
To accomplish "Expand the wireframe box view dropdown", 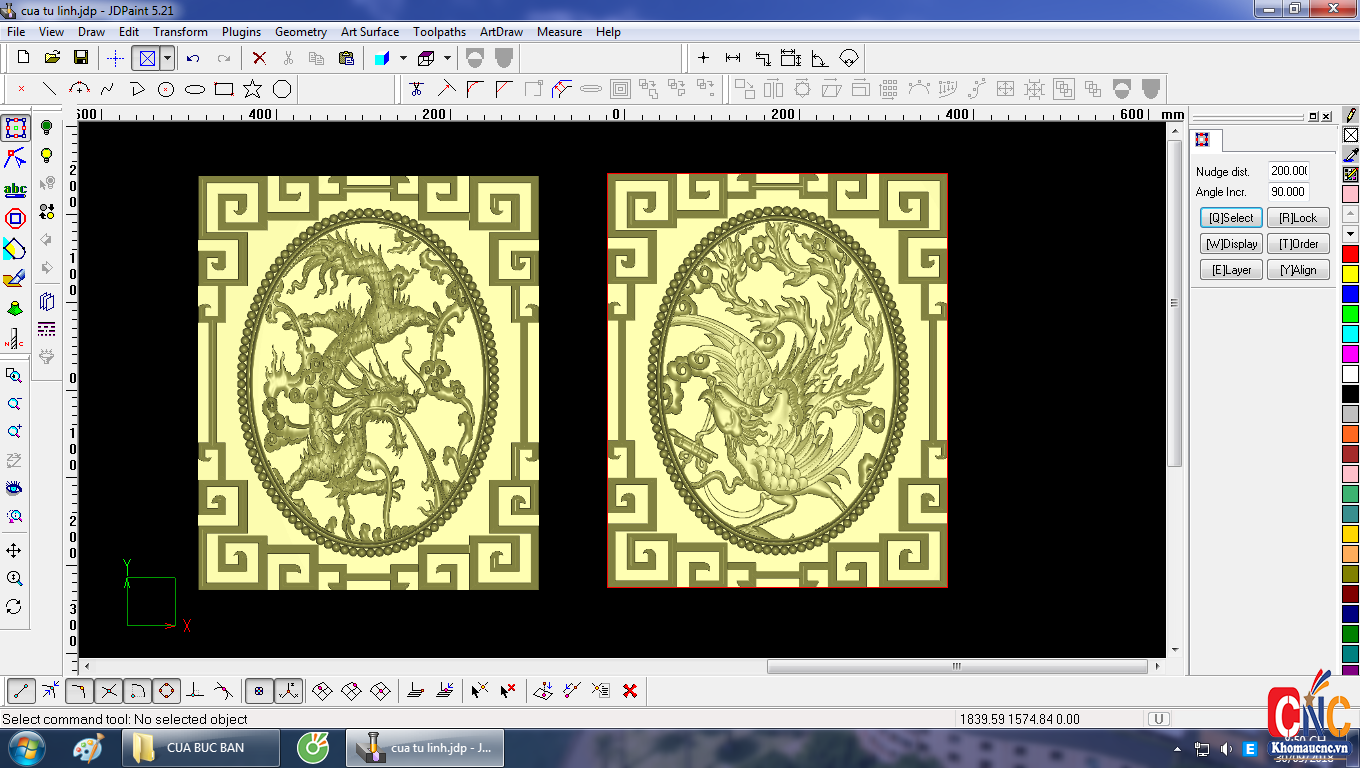I will pyautogui.click(x=447, y=58).
